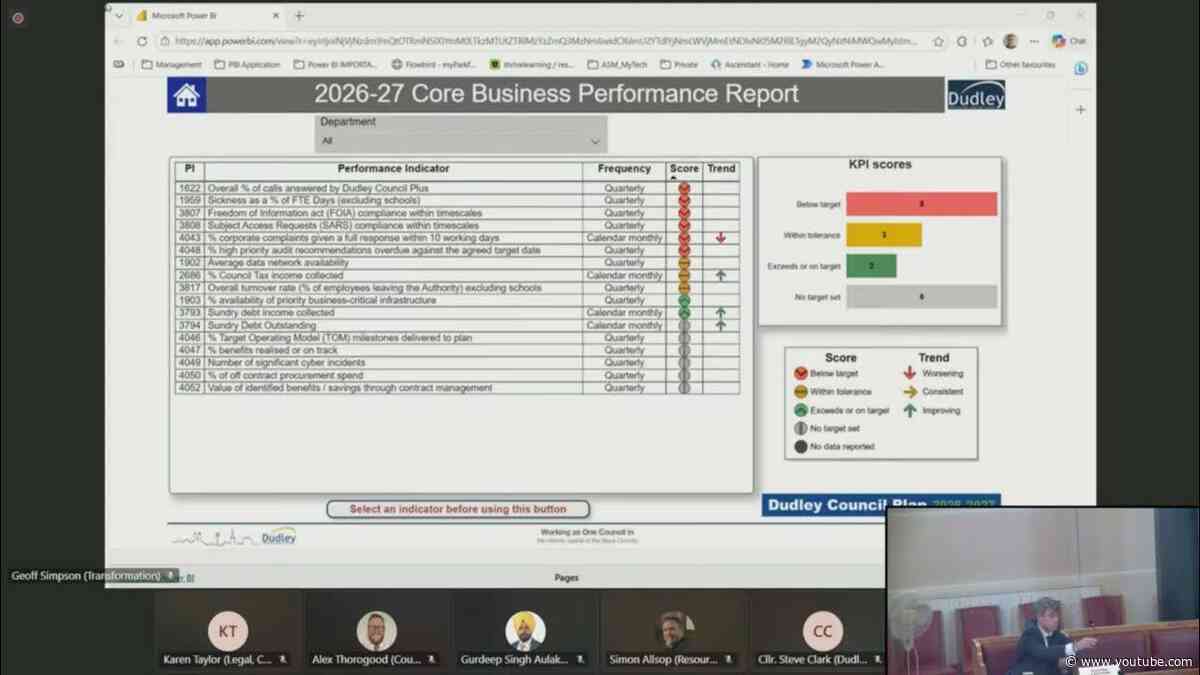The width and height of the screenshot is (1200, 675).
Task: Sort the table by the Score column header
Action: pos(684,169)
